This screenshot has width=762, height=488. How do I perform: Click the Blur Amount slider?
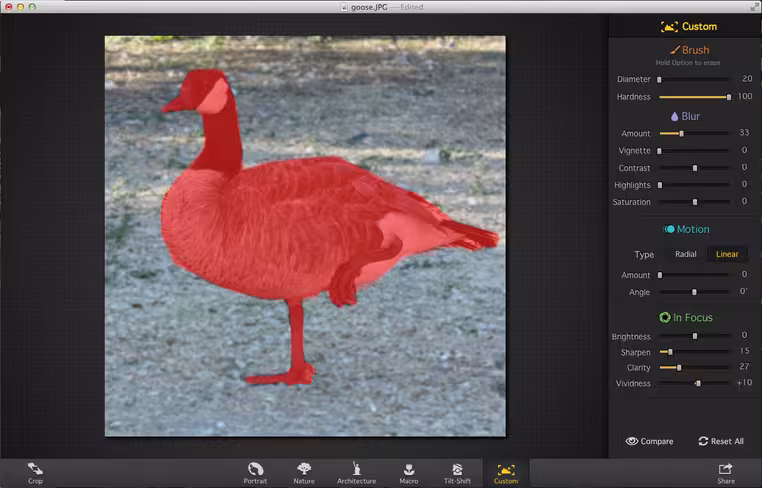694,133
